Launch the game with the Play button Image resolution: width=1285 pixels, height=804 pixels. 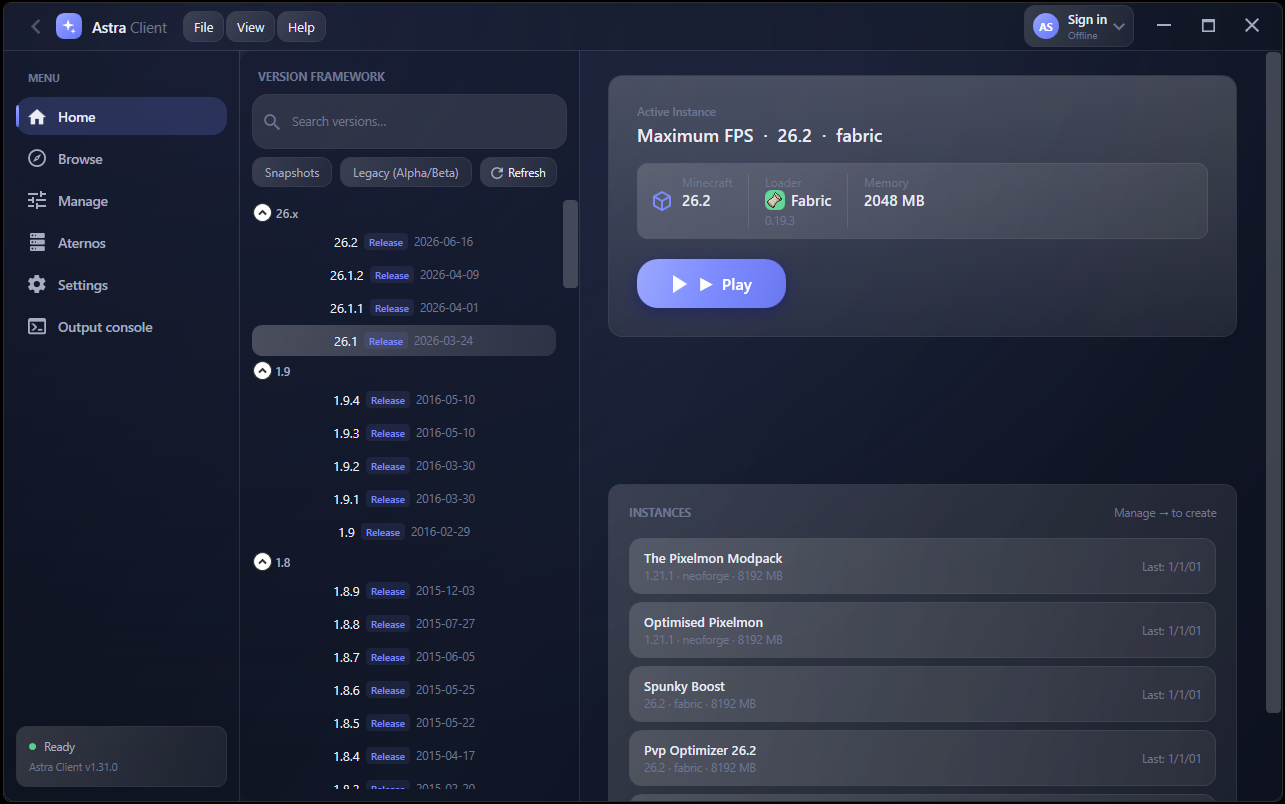pyautogui.click(x=711, y=284)
